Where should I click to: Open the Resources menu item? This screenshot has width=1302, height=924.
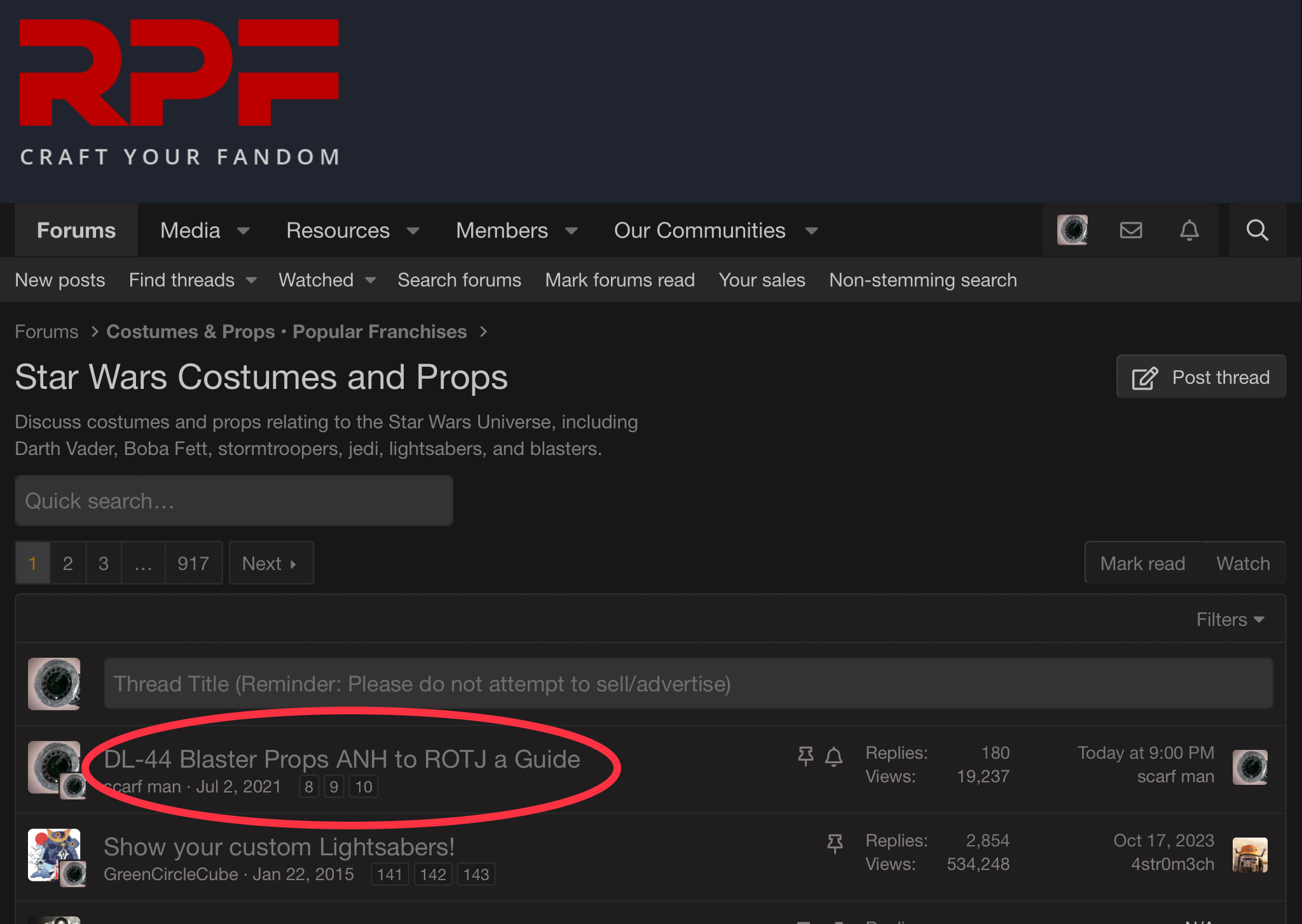(338, 230)
